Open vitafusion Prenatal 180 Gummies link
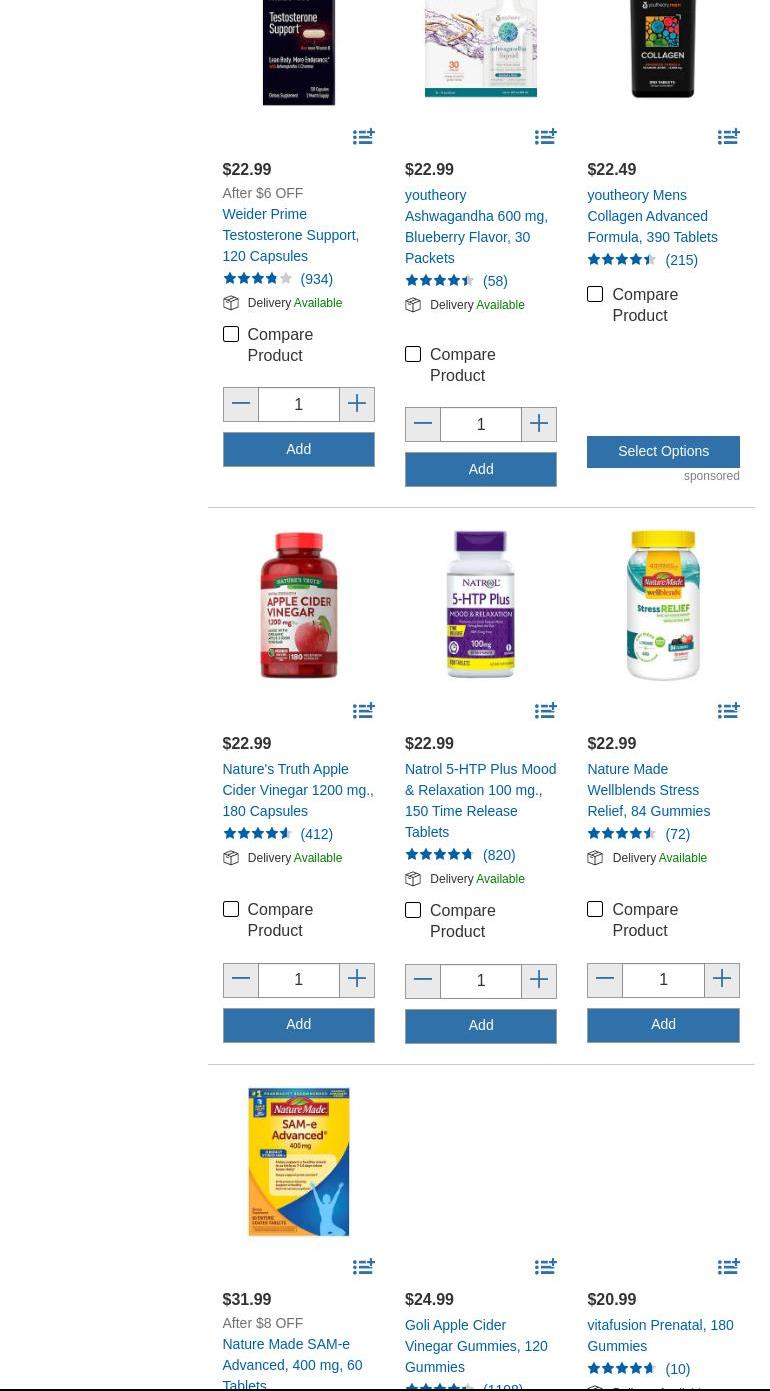Image resolution: width=770 pixels, height=1391 pixels. tap(660, 1335)
